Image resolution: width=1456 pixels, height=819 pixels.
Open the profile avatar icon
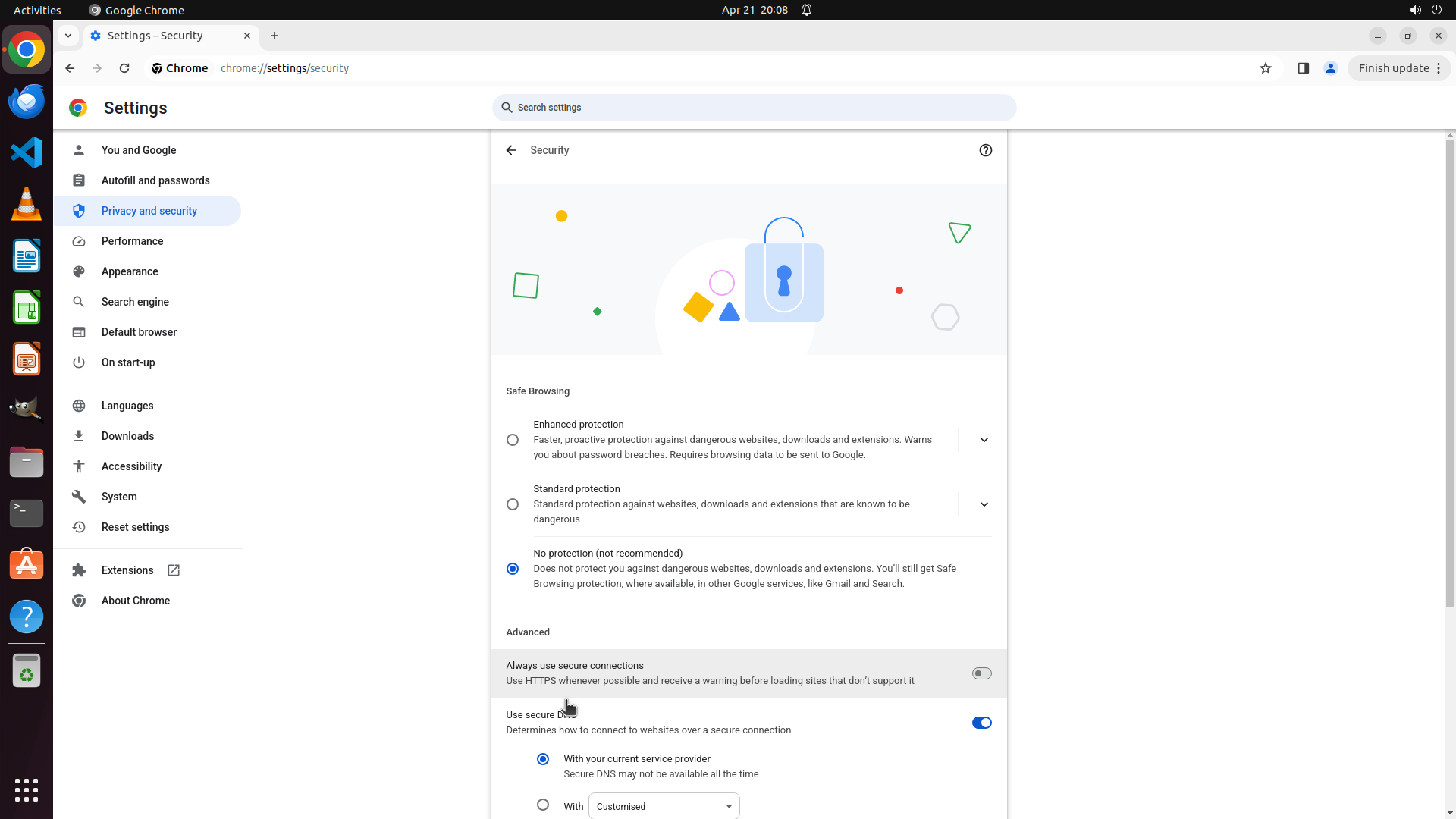pos(1330,68)
